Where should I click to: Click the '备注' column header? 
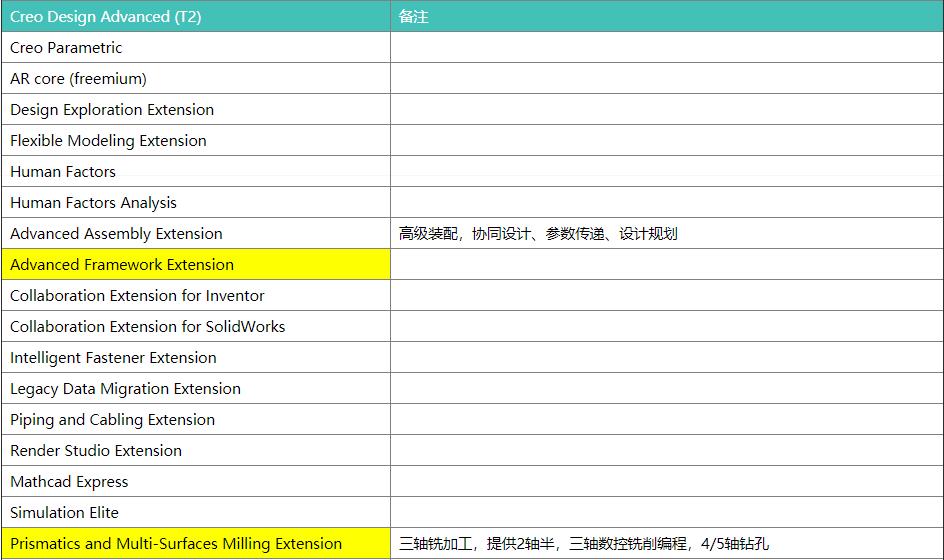pyautogui.click(x=666, y=16)
